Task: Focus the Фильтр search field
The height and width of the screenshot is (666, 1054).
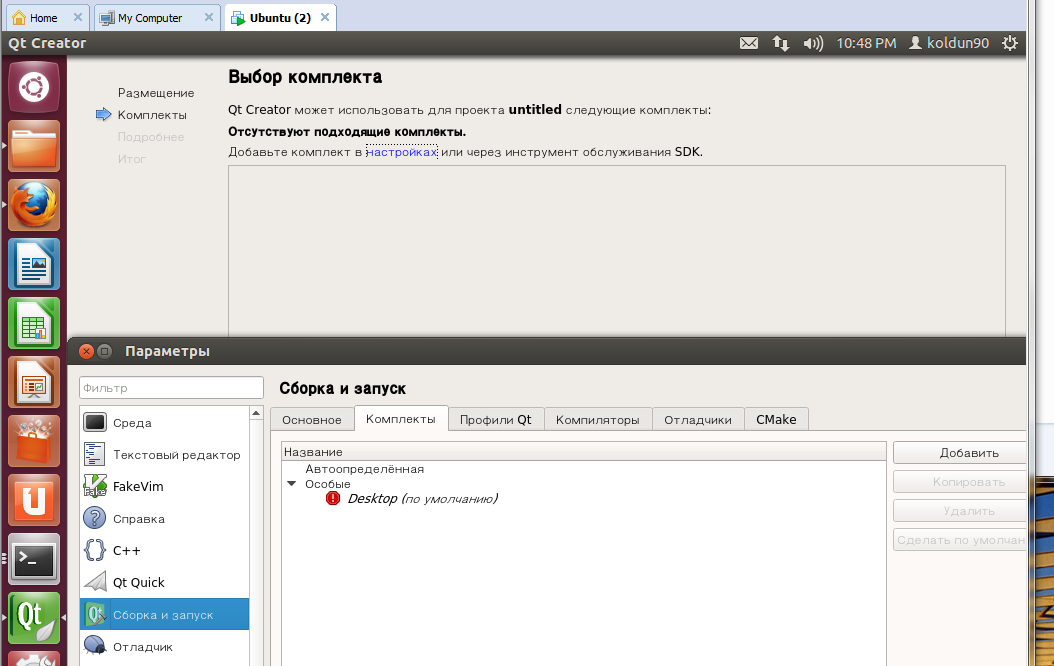Action: point(171,388)
